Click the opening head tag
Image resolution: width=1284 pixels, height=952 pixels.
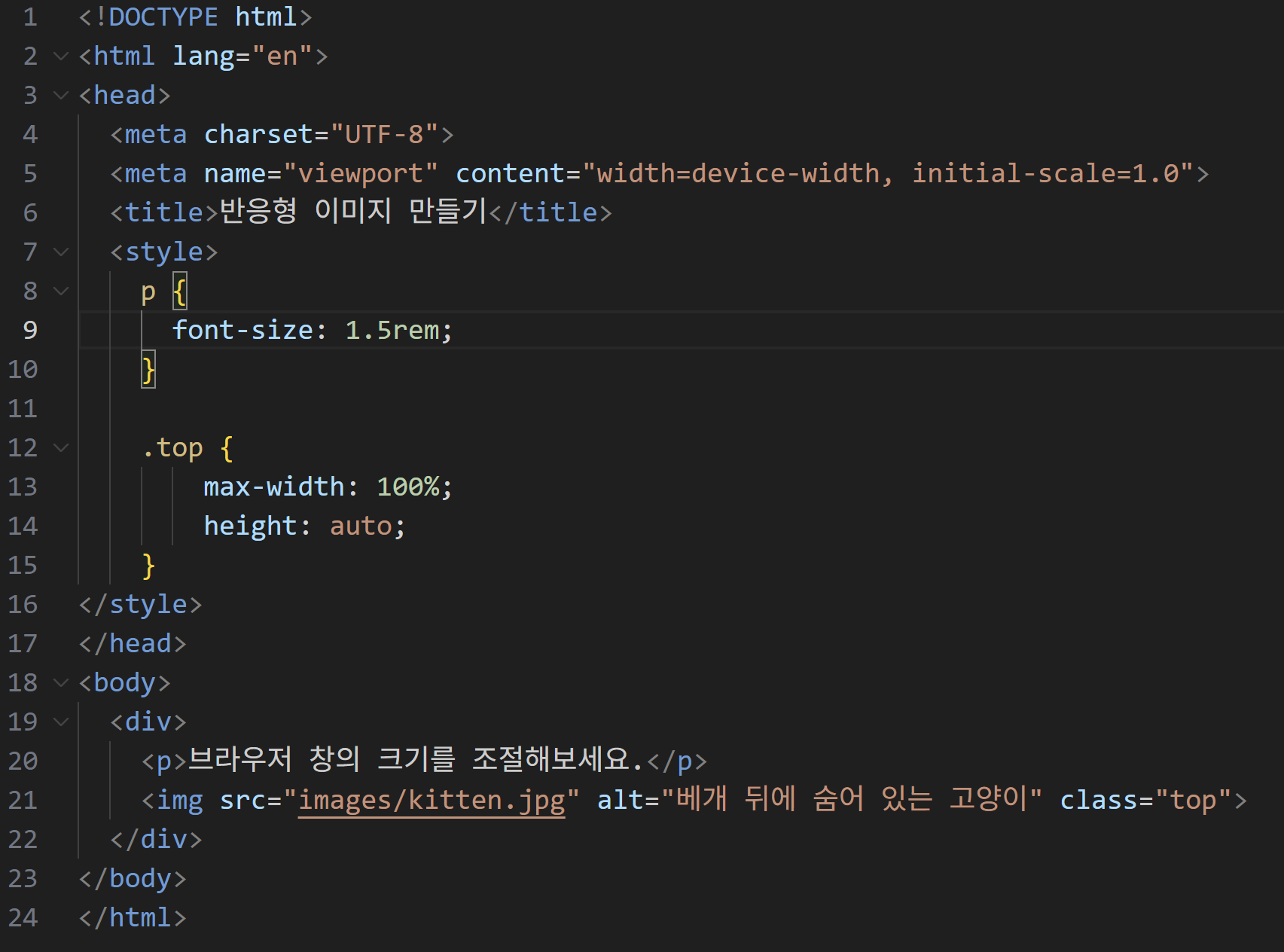click(125, 95)
